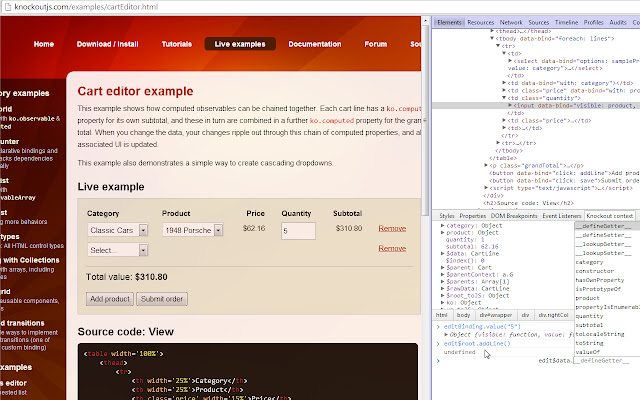Click the Quantity input field
Image resolution: width=640 pixels, height=400 pixels.
point(298,230)
